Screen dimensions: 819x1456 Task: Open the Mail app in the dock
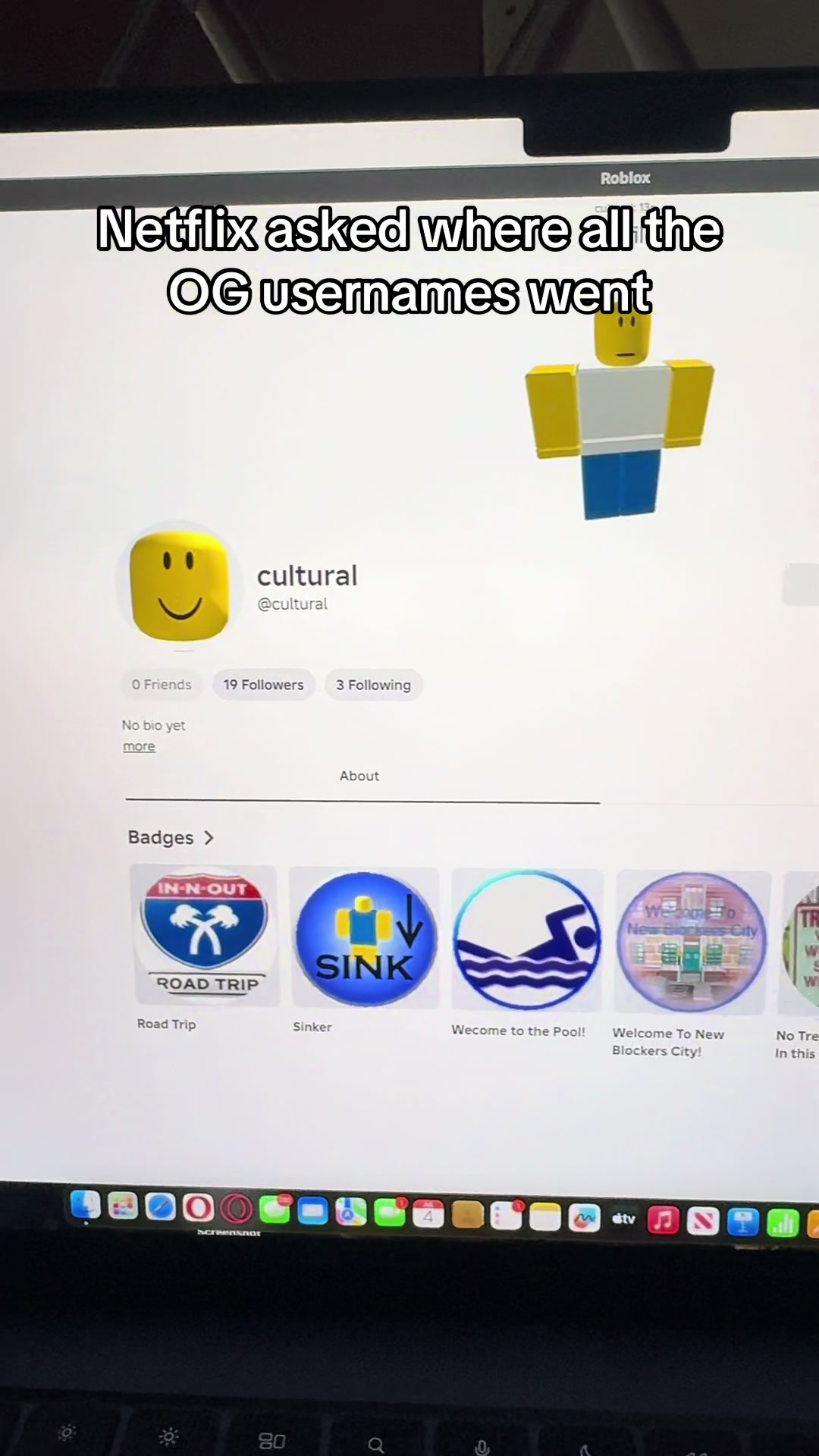(312, 1211)
